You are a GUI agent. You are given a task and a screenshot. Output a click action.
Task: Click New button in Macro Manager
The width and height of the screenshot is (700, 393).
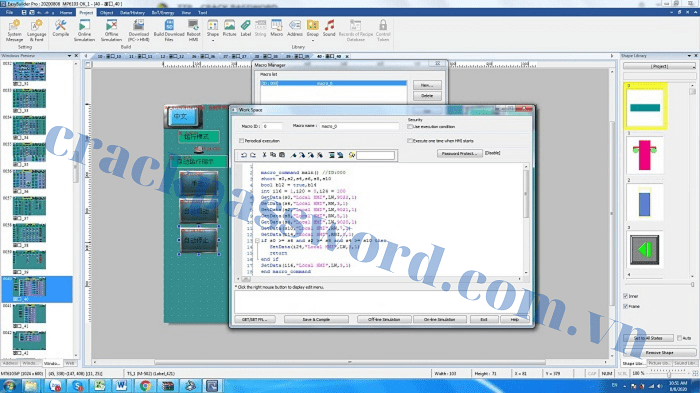427,85
